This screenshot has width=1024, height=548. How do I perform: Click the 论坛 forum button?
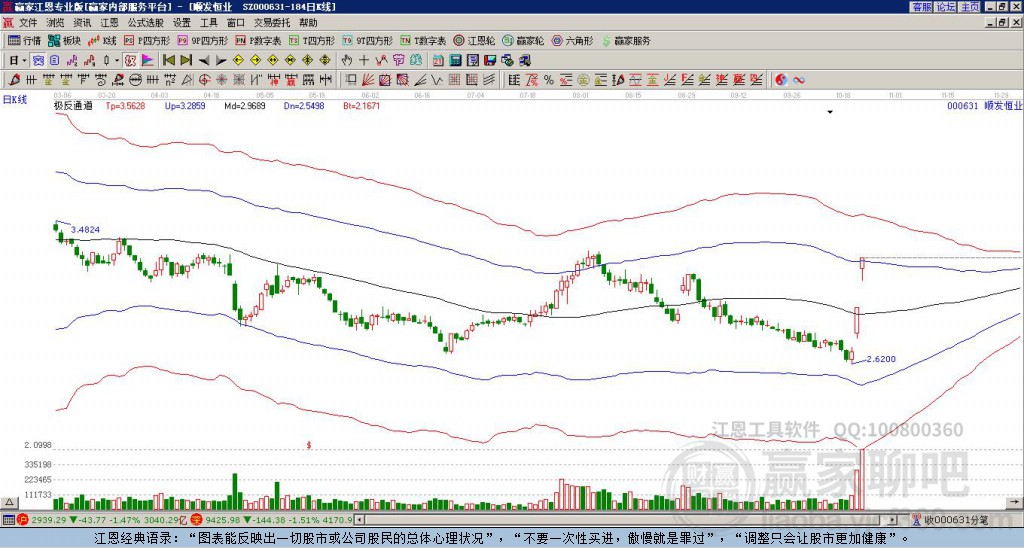946,7
